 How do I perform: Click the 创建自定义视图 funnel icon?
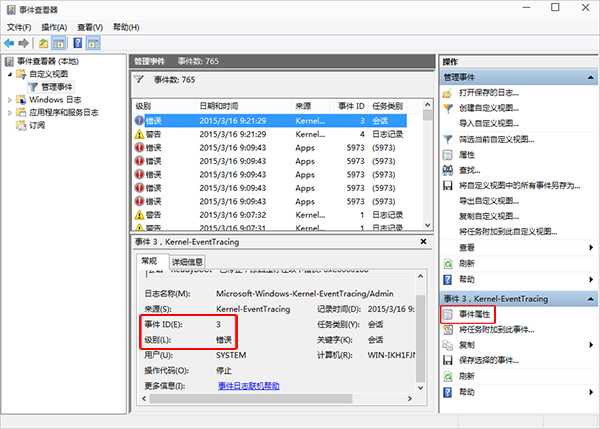pos(447,108)
